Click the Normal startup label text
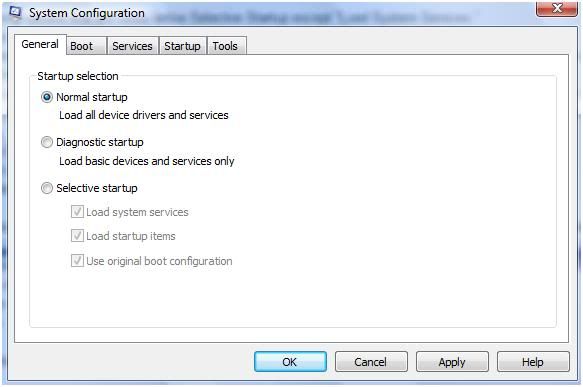 point(92,97)
